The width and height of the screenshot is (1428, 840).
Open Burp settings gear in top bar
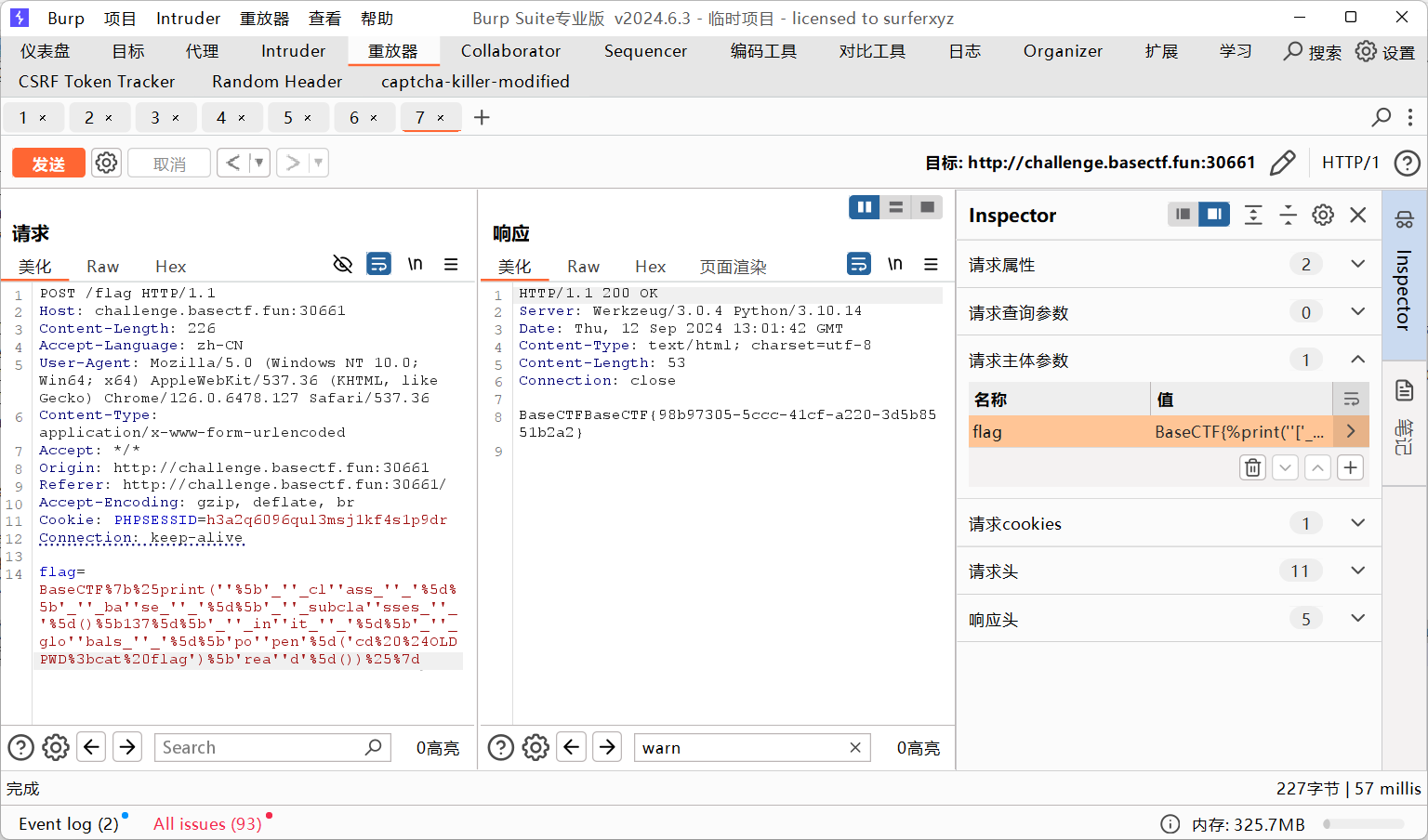pos(1384,52)
